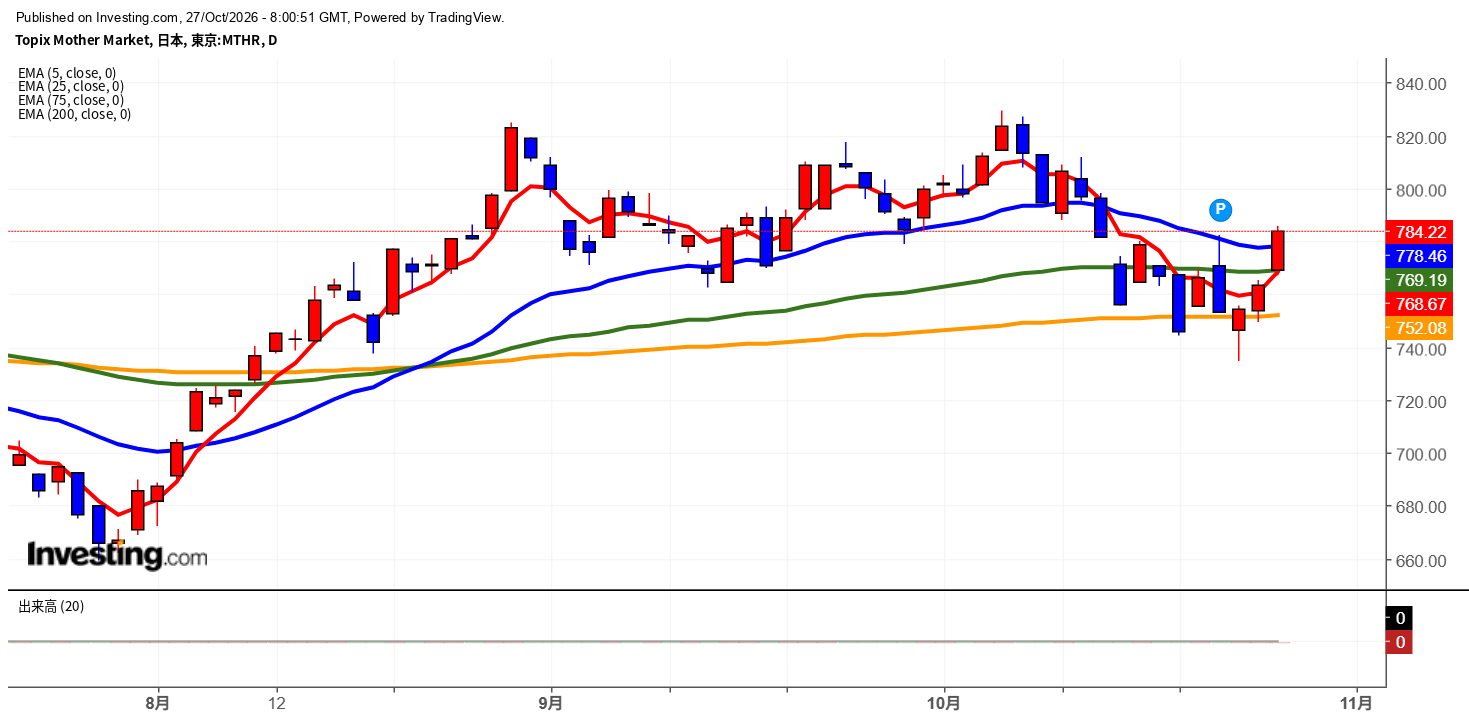The width and height of the screenshot is (1469, 720).
Task: Click the orange 752.08 EMA value label
Action: (1419, 328)
